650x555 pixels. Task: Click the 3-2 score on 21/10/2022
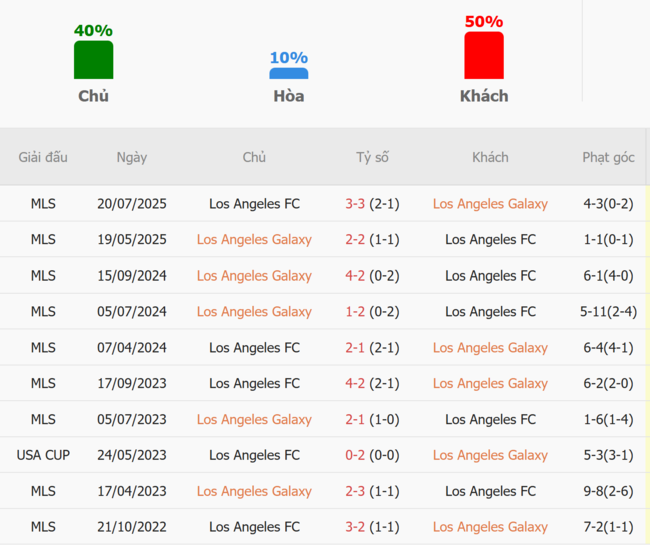[x=355, y=527]
